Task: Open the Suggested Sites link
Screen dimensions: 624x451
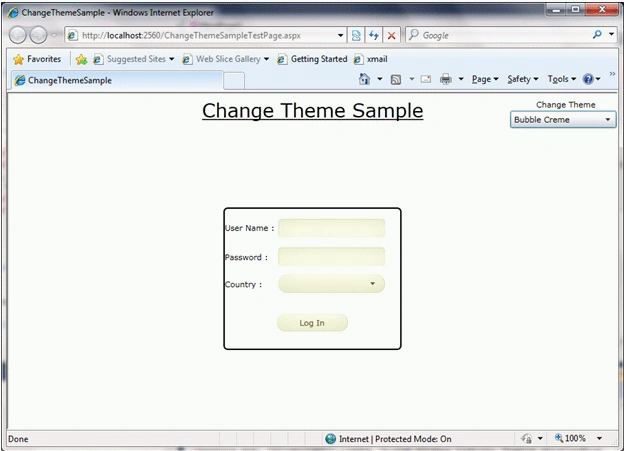Action: click(133, 59)
